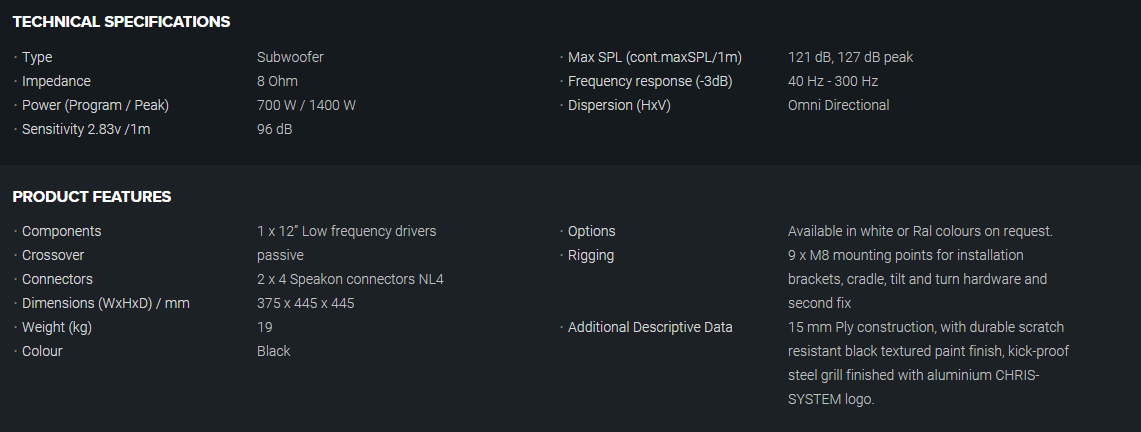
Task: Click the Rigging label
Action: [x=591, y=255]
